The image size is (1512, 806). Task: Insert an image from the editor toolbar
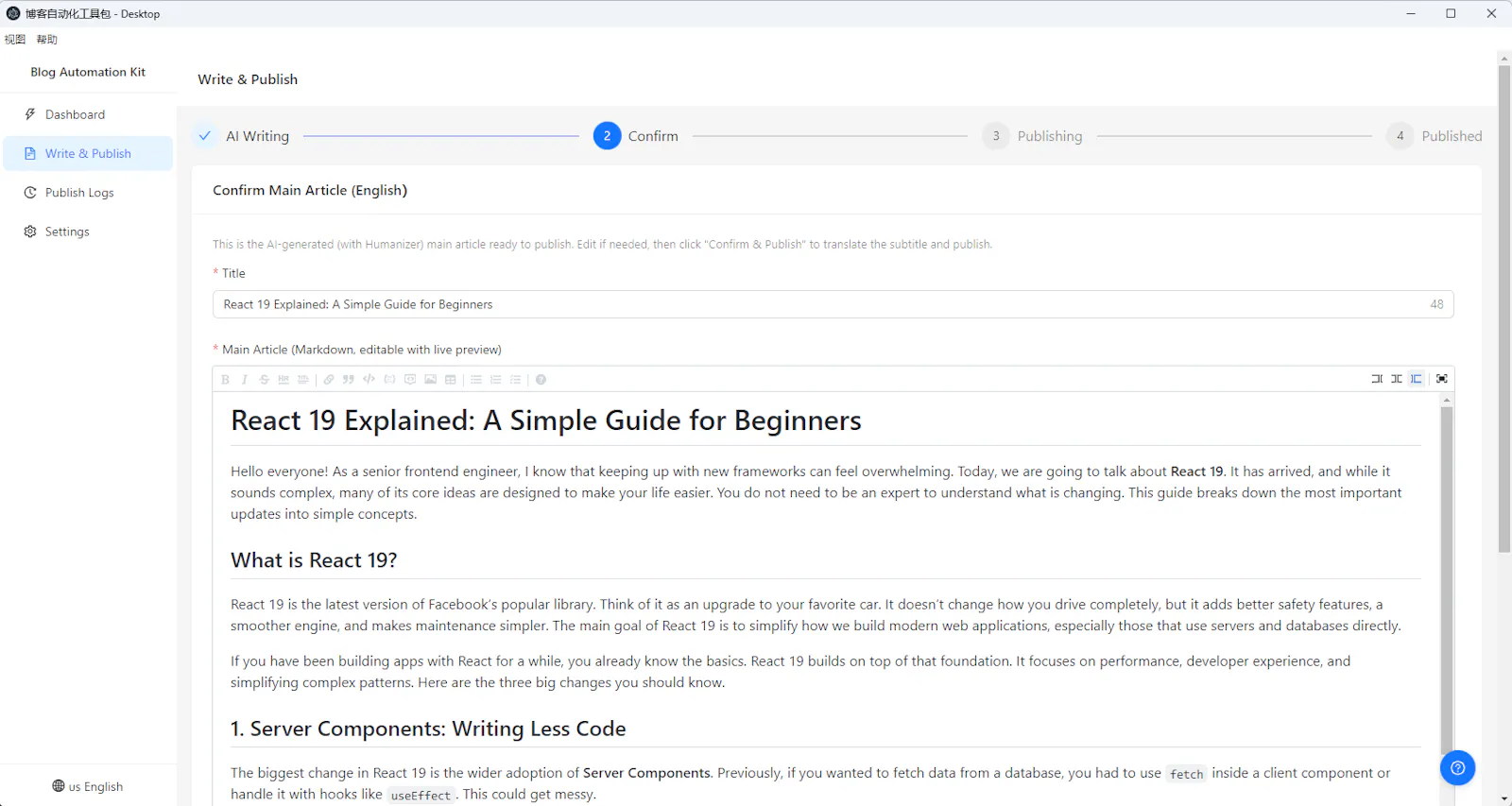pyautogui.click(x=431, y=380)
